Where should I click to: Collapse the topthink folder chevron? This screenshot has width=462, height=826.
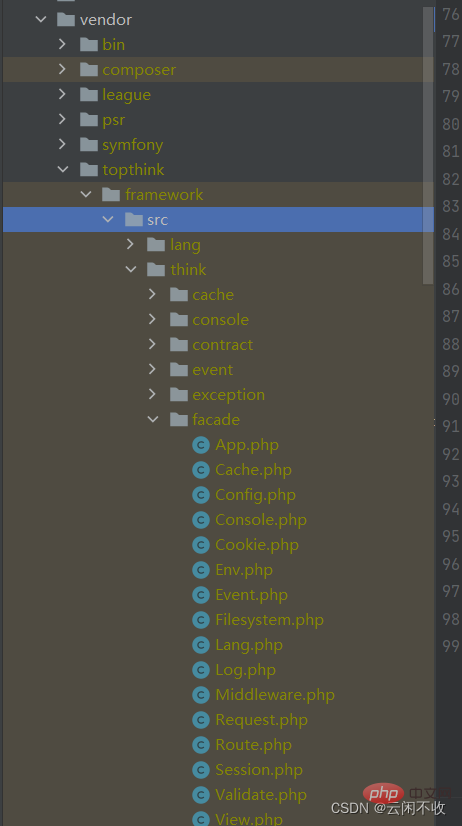tap(63, 170)
